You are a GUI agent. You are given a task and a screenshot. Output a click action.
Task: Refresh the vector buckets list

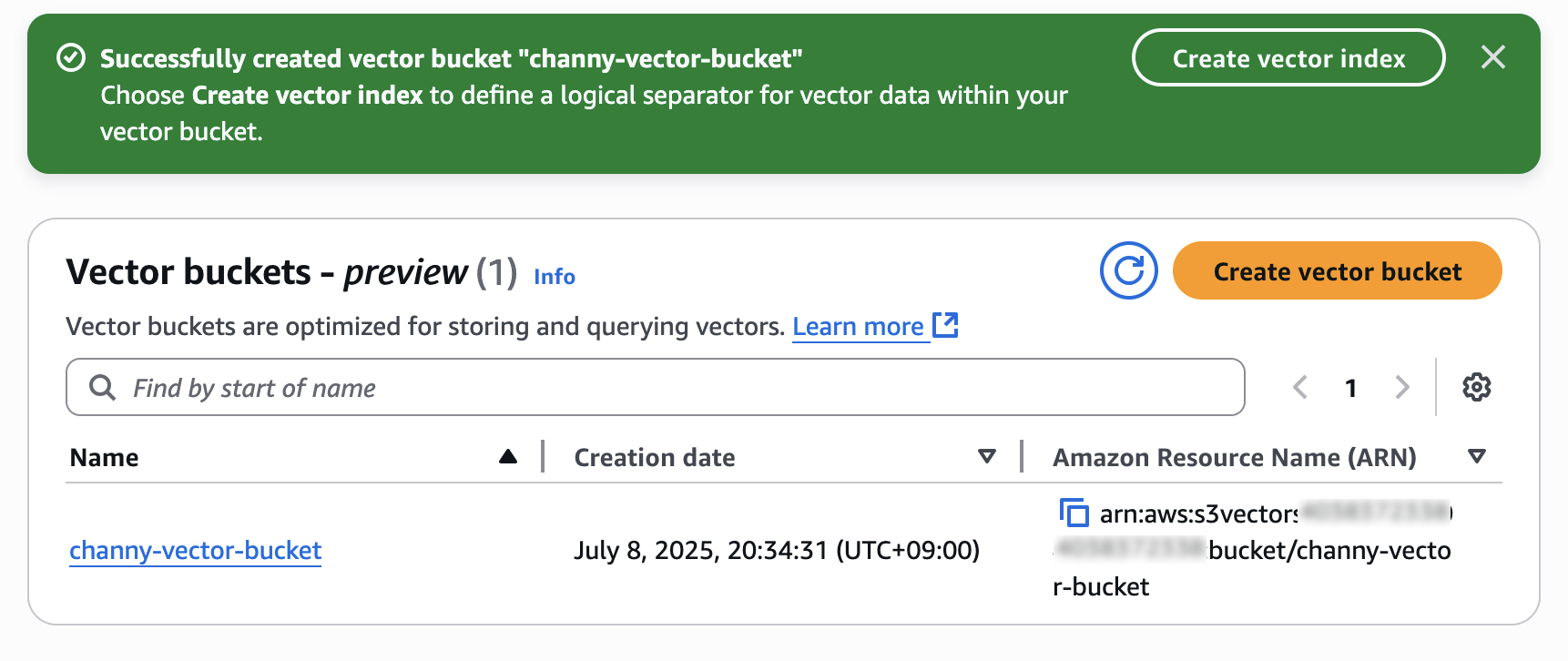point(1129,270)
